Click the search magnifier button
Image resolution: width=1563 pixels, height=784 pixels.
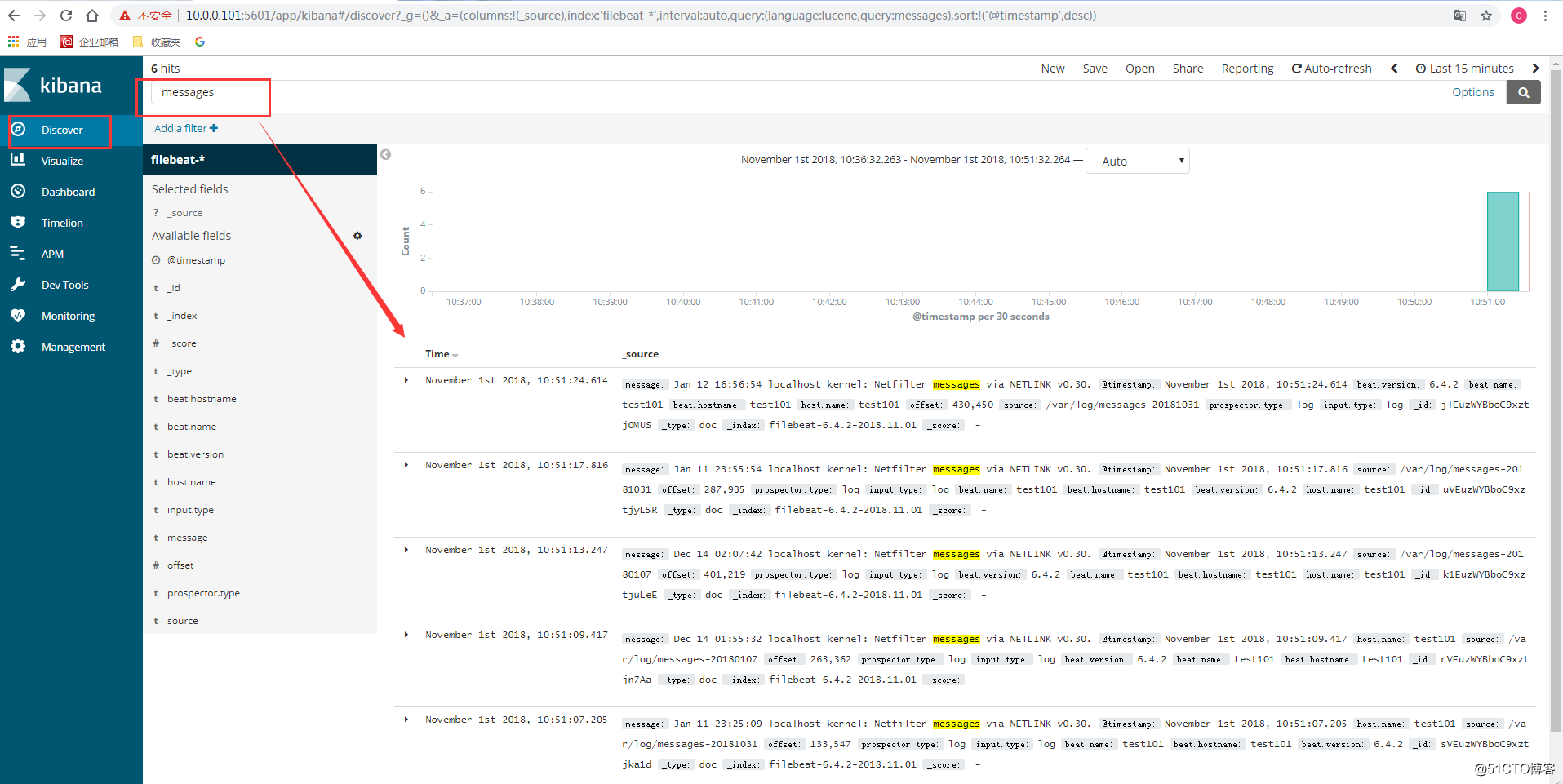coord(1523,92)
